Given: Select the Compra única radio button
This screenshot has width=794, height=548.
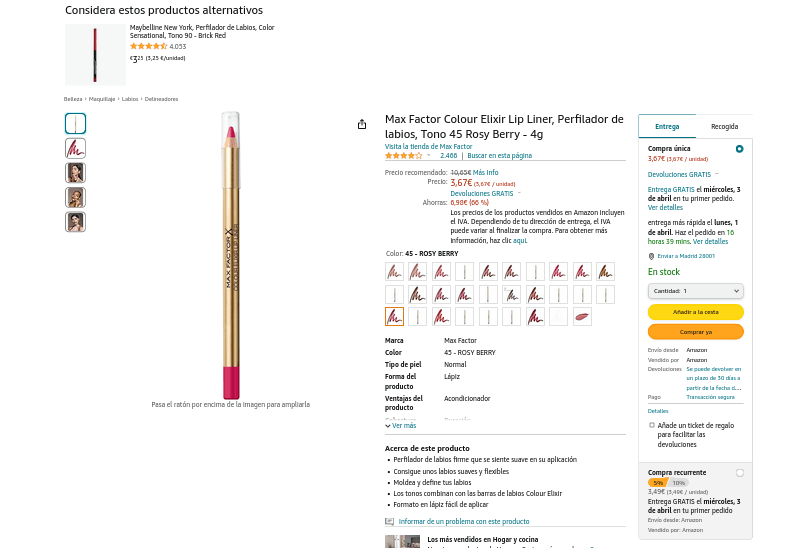Looking at the screenshot, I should [x=739, y=149].
